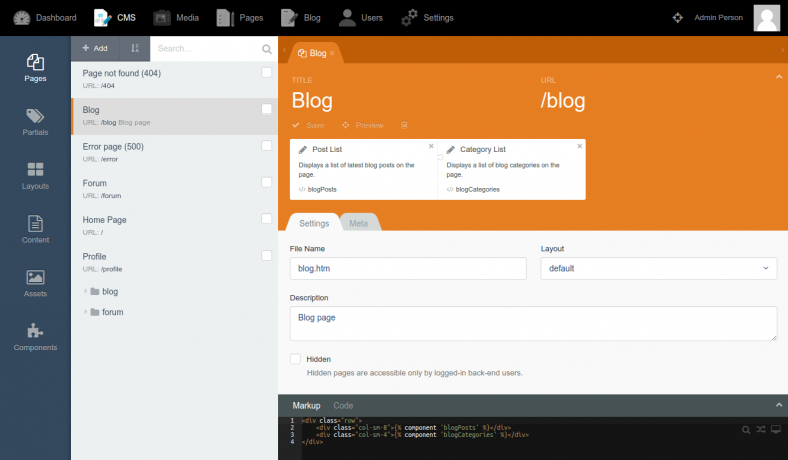This screenshot has height=460, width=788.
Task: Check the Forum page checkbox
Action: click(266, 182)
